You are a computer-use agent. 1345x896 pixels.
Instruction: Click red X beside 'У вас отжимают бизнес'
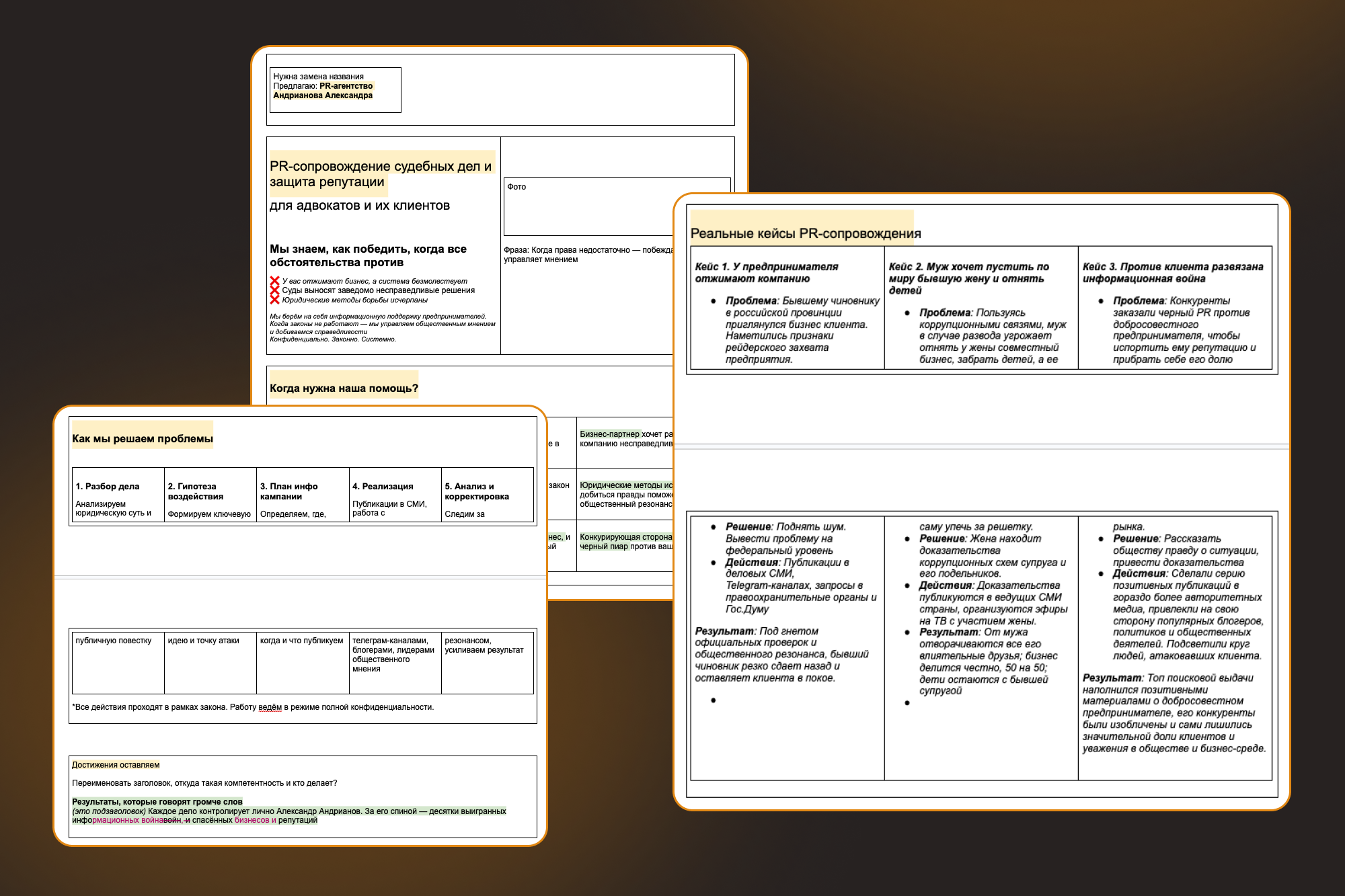(274, 281)
